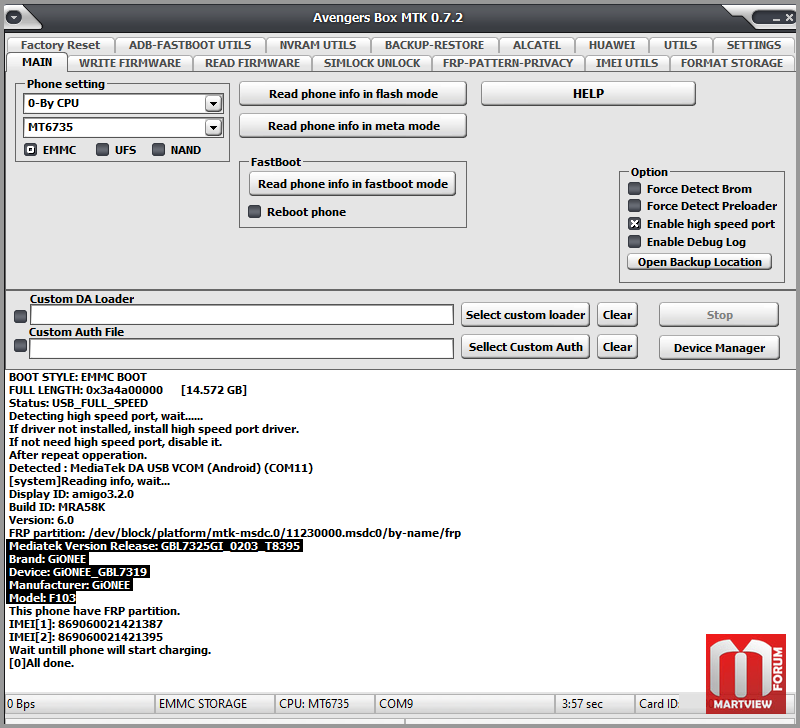Click the 3:57 sec status bar timer
The height and width of the screenshot is (728, 800).
(595, 704)
